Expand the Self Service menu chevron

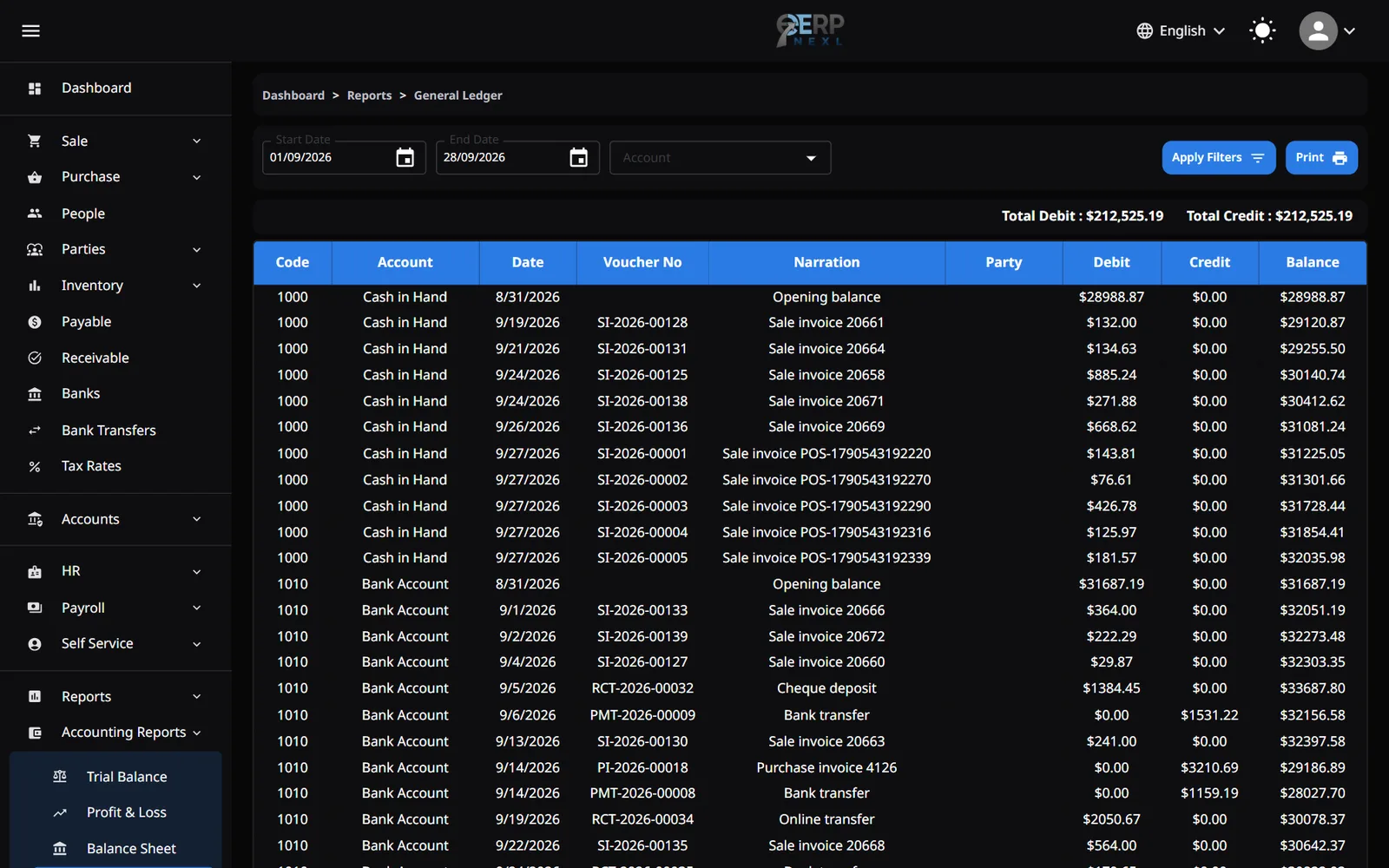coord(197,644)
